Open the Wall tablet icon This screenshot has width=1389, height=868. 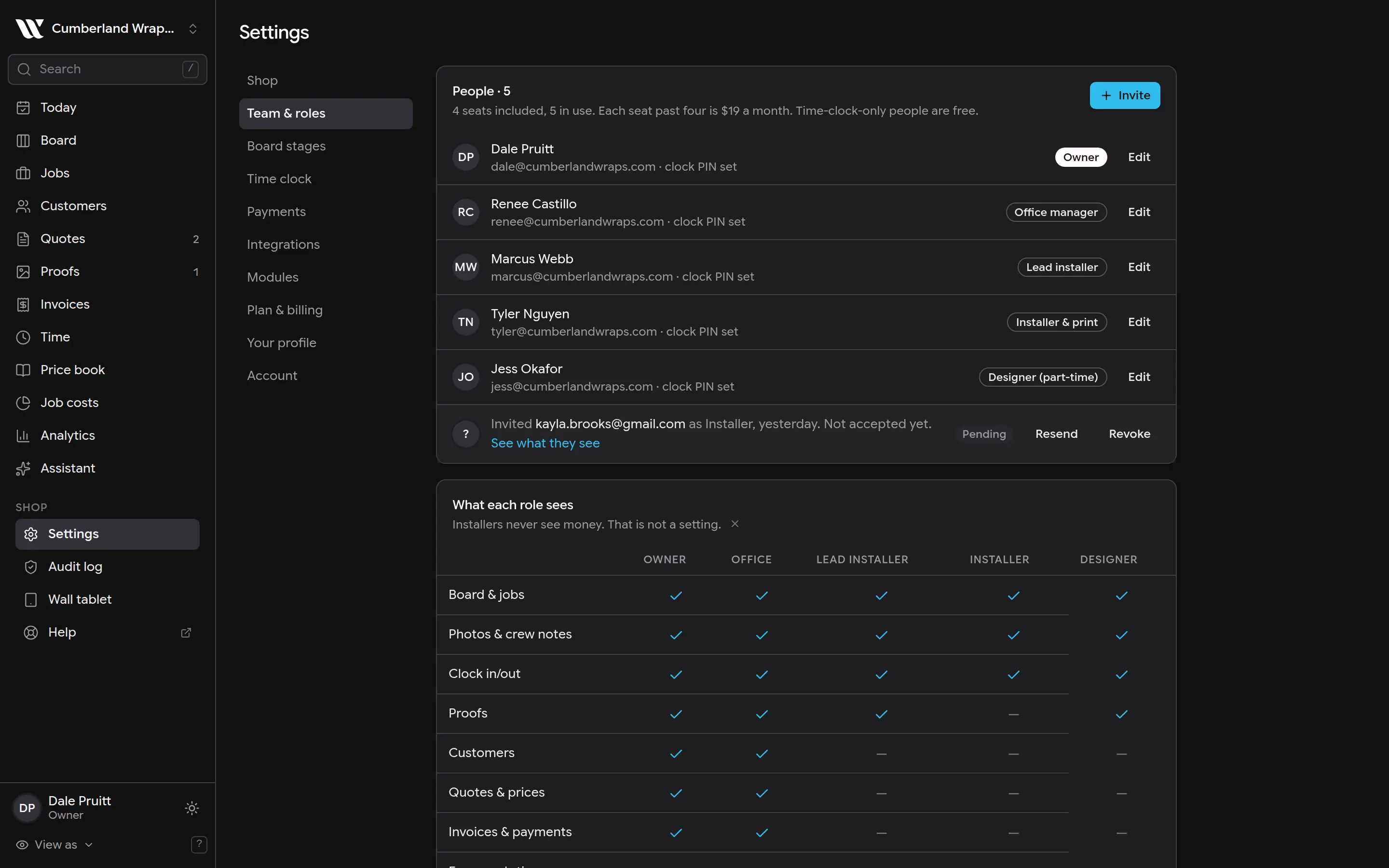(31, 600)
